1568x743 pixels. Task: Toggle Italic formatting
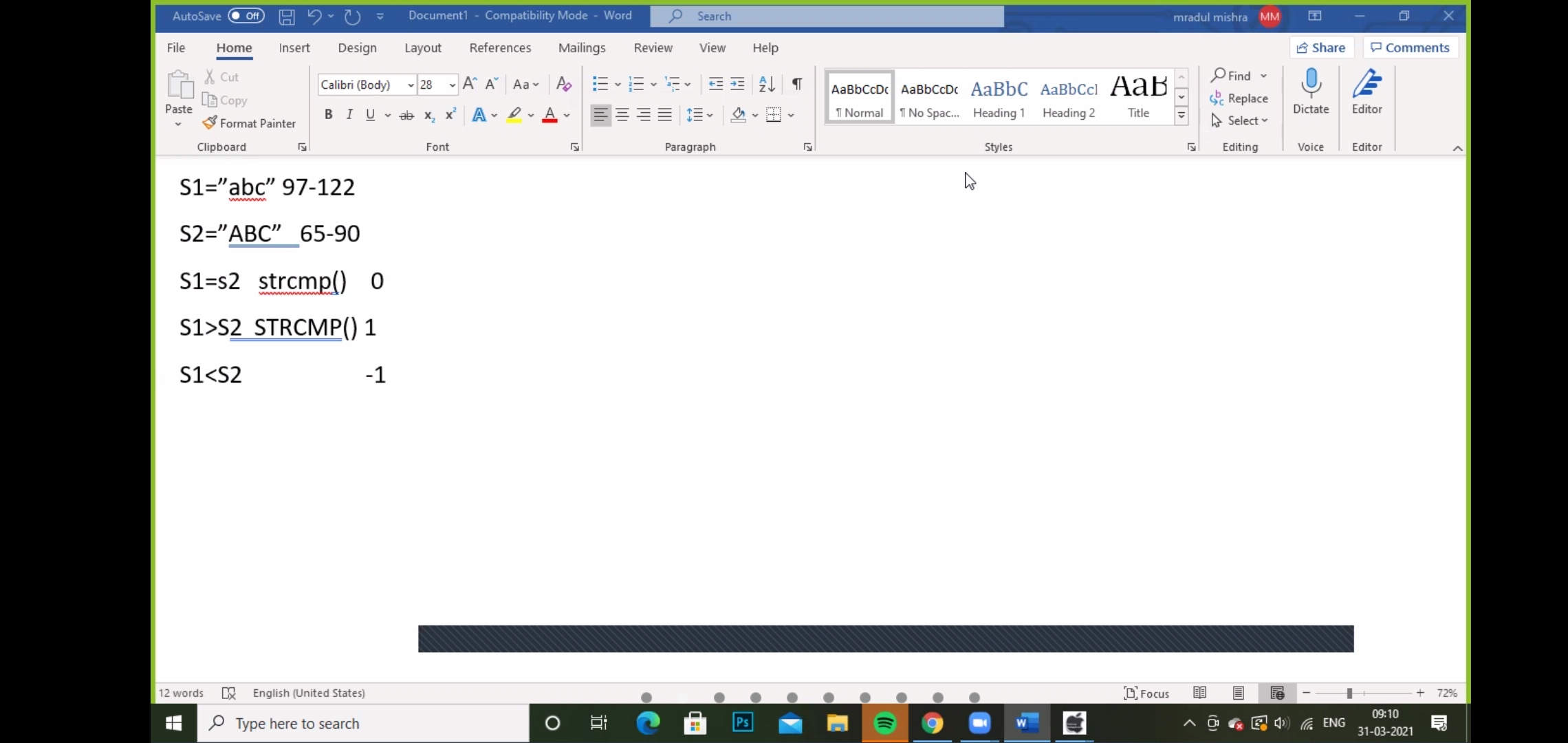click(x=349, y=115)
